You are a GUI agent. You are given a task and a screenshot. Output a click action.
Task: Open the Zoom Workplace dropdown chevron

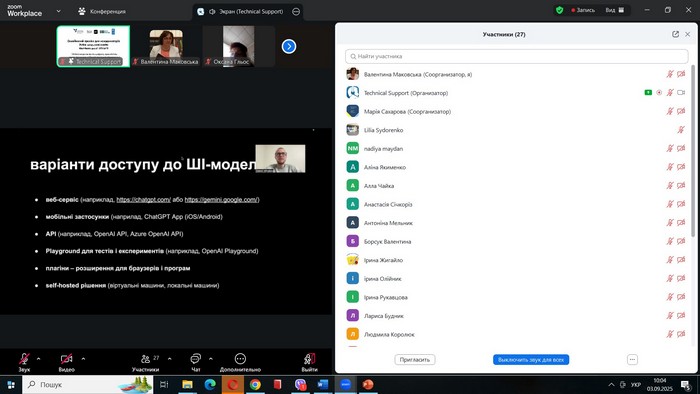tap(58, 11)
